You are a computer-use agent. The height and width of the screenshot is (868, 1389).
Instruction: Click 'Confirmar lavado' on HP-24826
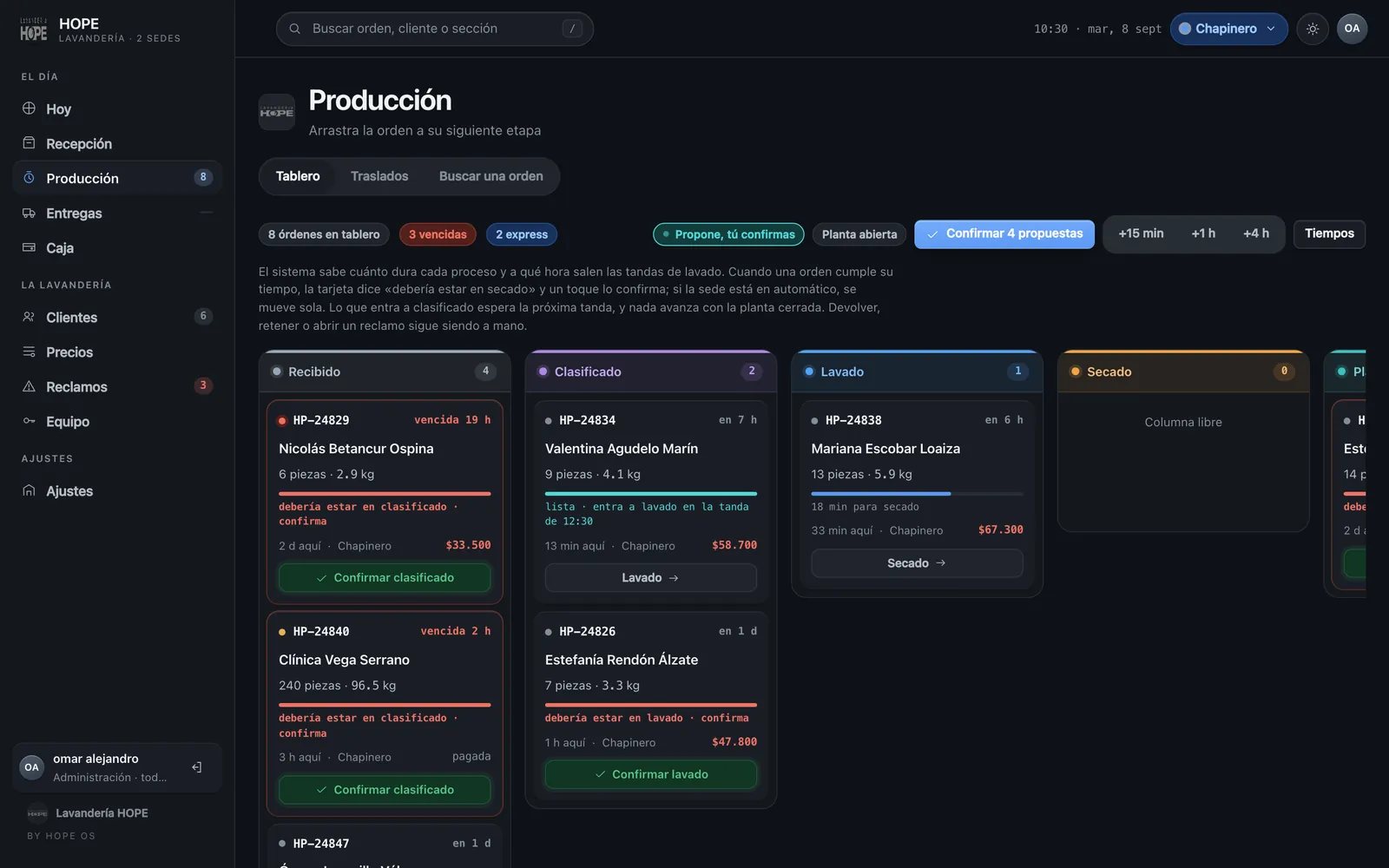coord(651,774)
